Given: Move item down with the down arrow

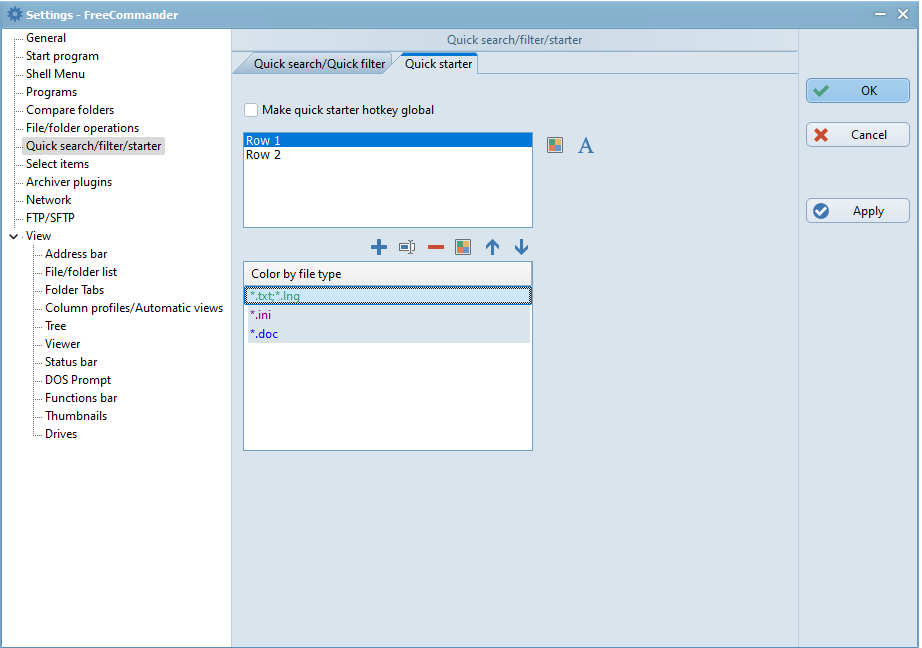Looking at the screenshot, I should point(521,247).
